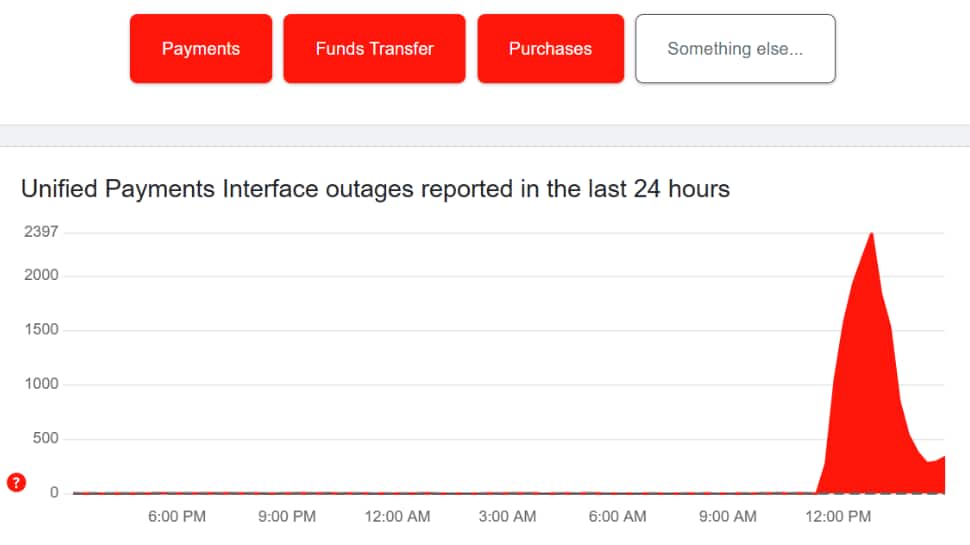Click the 1000 y-axis label
970x545 pixels.
pos(41,384)
